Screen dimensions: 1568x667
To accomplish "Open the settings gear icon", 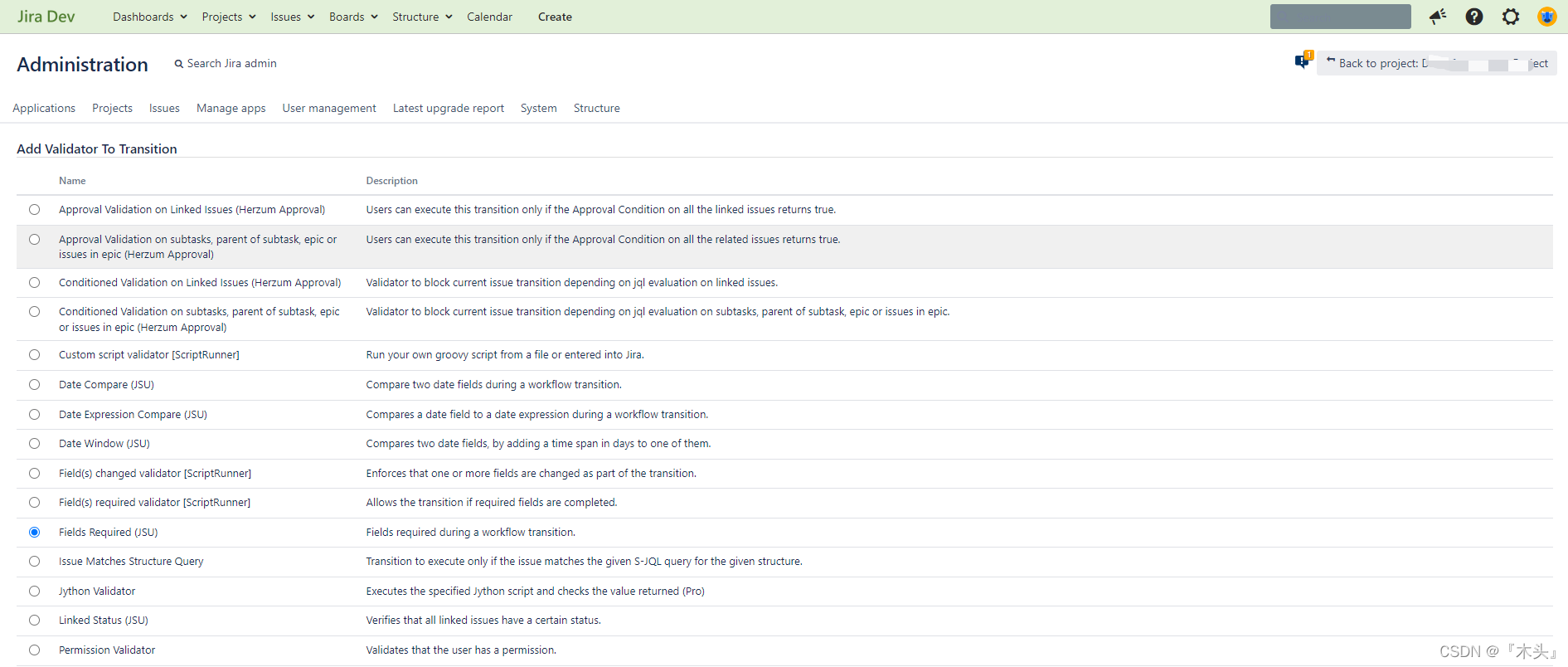I will [1511, 17].
